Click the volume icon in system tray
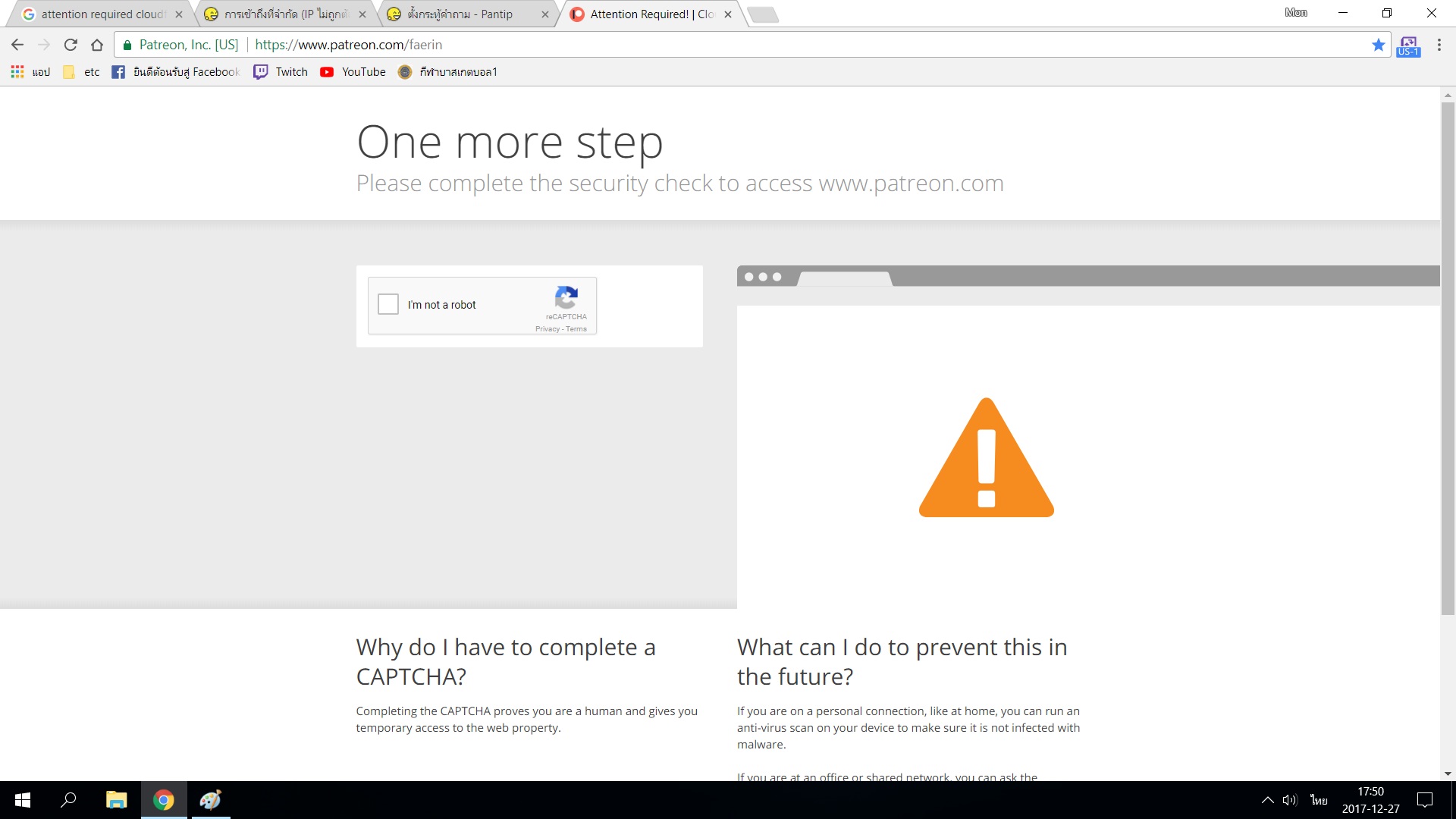The width and height of the screenshot is (1456, 819). click(1290, 800)
